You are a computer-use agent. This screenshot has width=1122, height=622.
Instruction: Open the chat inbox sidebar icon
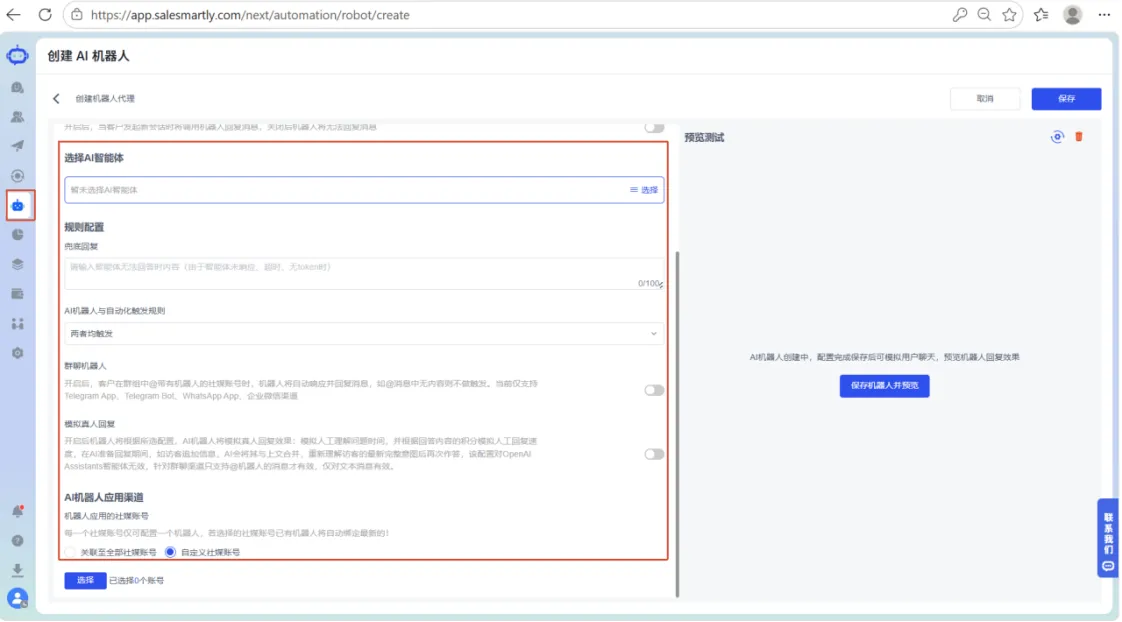[17, 87]
